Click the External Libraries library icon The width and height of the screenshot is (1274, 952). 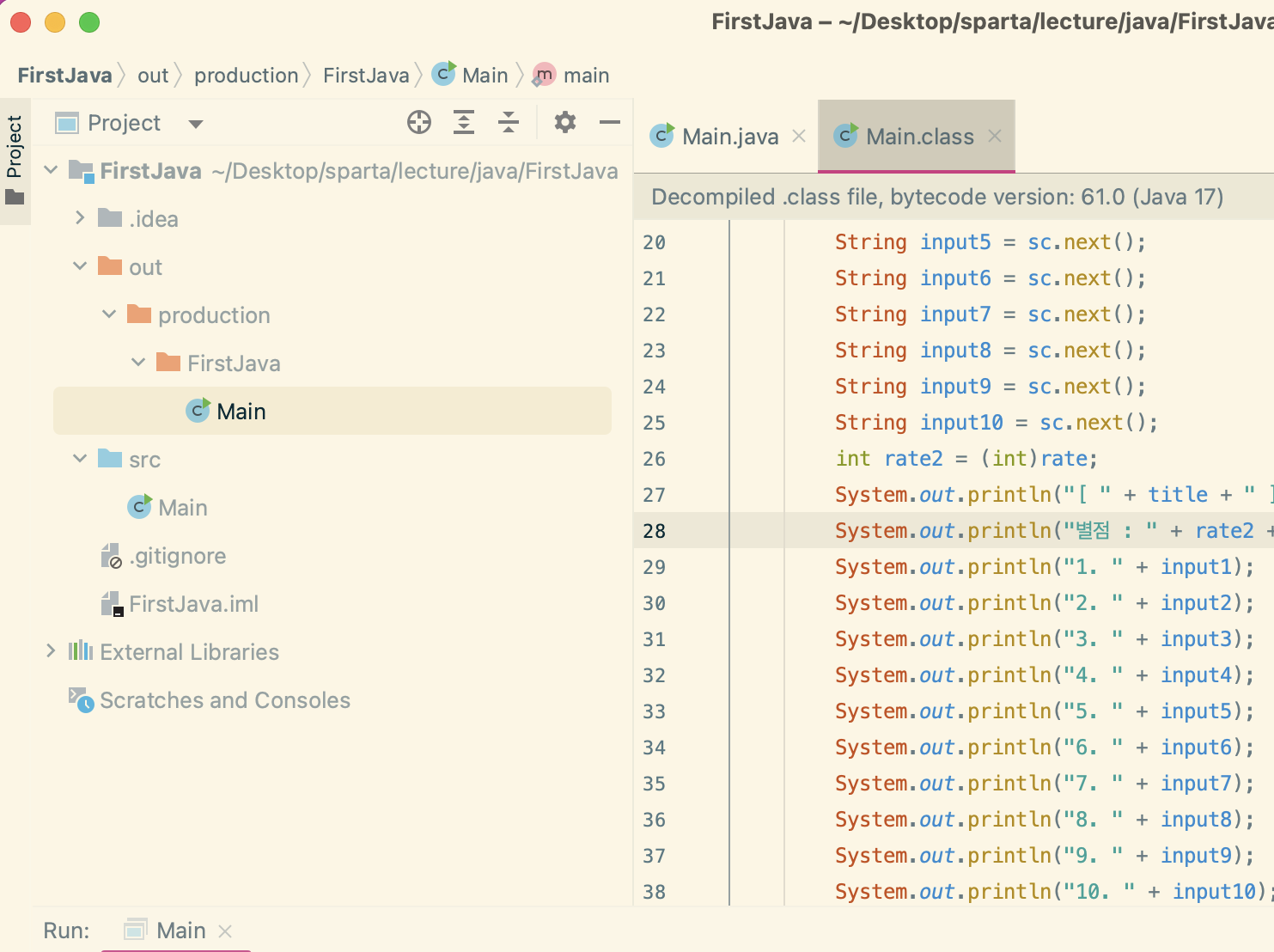point(81,650)
